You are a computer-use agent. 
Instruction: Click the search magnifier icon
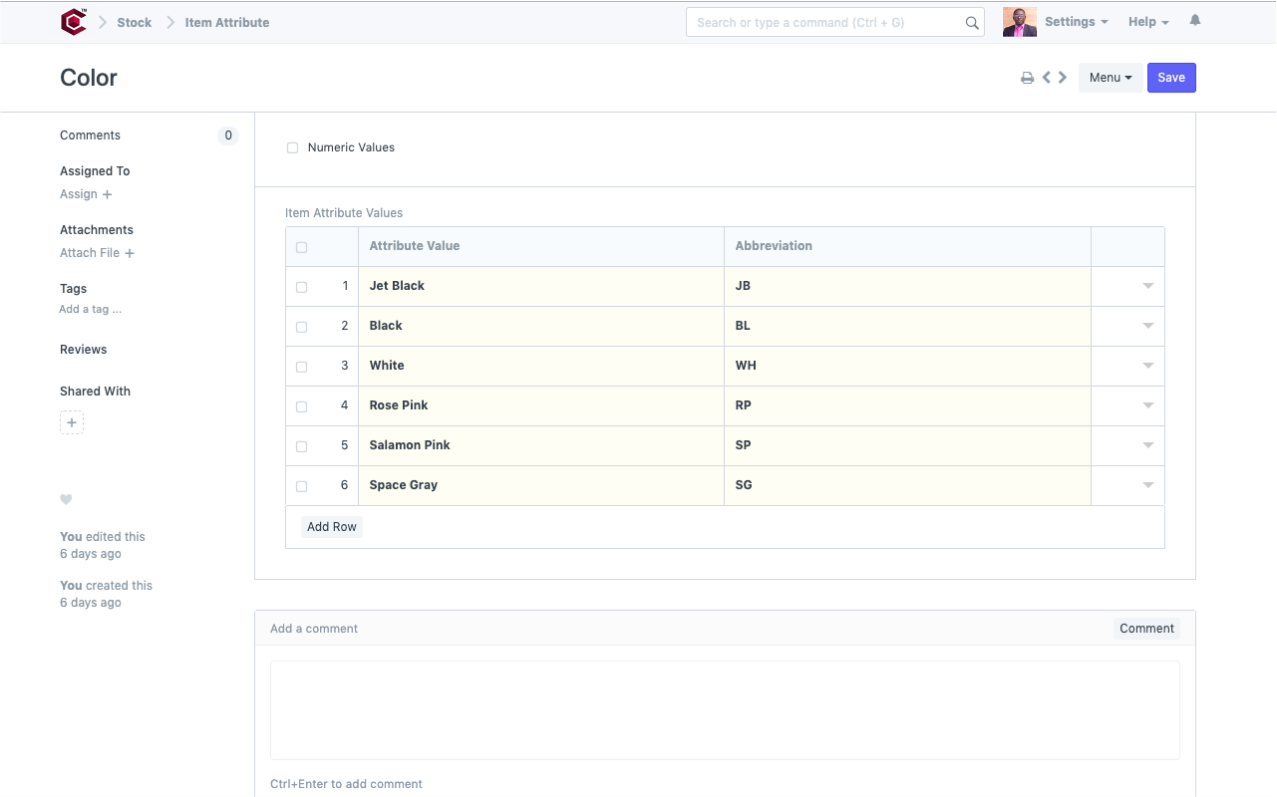[971, 23]
